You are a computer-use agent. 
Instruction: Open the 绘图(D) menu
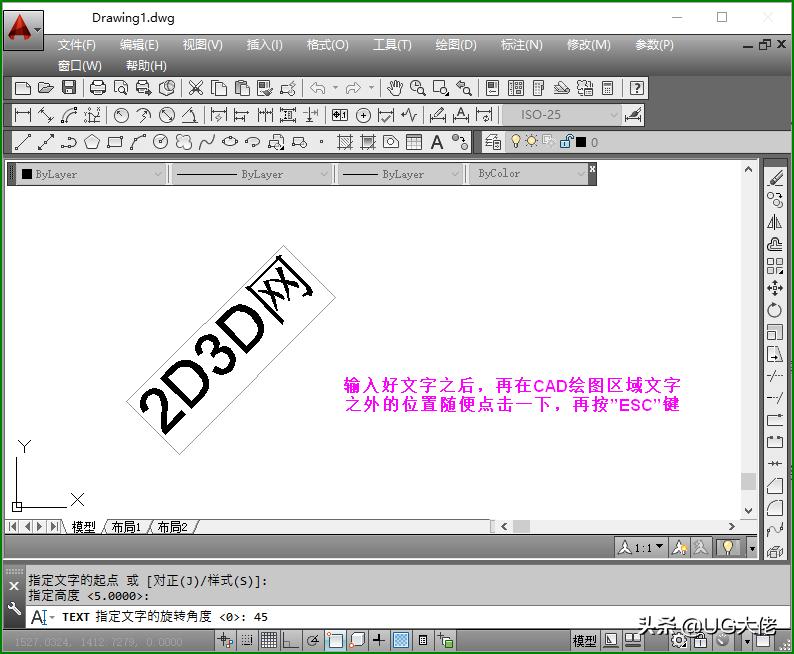(456, 45)
